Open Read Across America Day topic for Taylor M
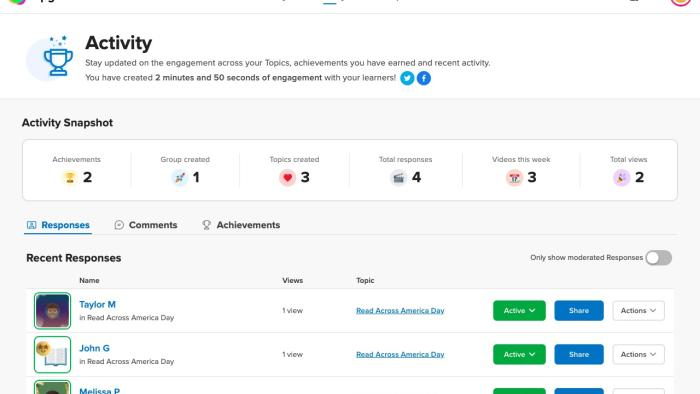Screen dimensions: 700x394 pyautogui.click(x=400, y=311)
